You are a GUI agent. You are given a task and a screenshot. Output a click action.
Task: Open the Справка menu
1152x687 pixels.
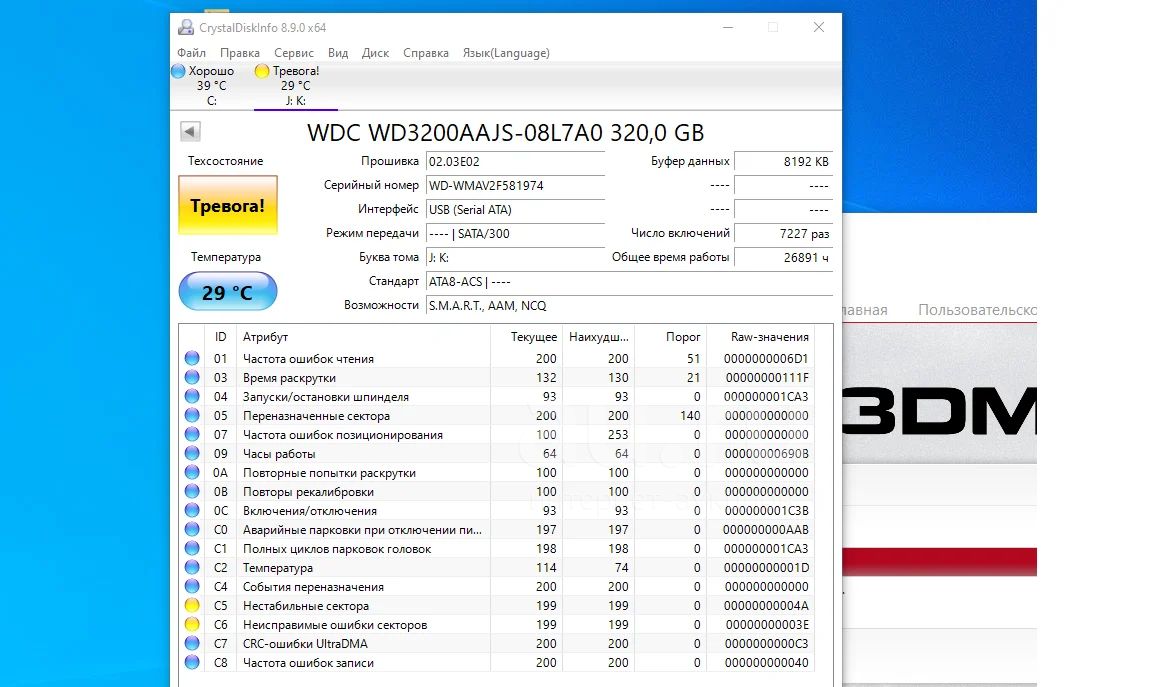click(x=426, y=53)
